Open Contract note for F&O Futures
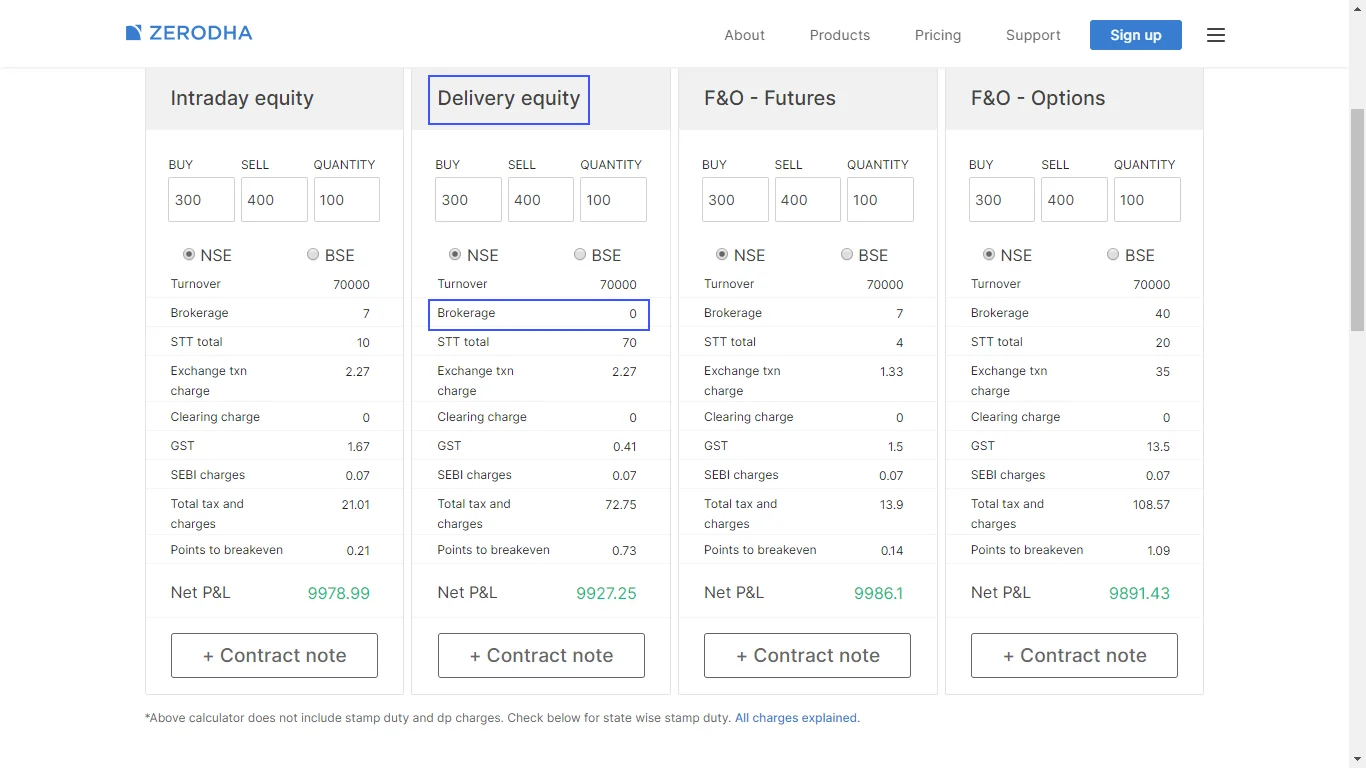This screenshot has height=768, width=1366. (x=807, y=655)
